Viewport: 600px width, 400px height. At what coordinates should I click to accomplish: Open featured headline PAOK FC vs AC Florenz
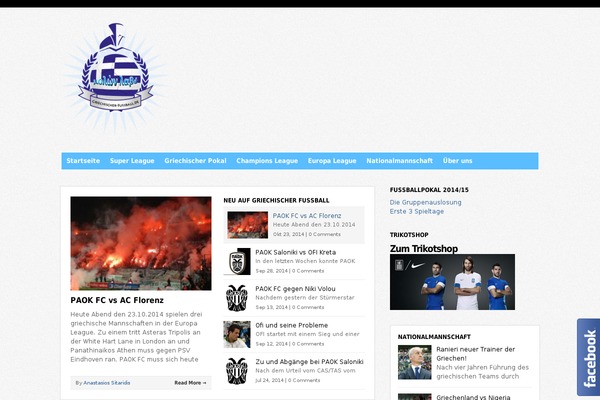pos(117,300)
